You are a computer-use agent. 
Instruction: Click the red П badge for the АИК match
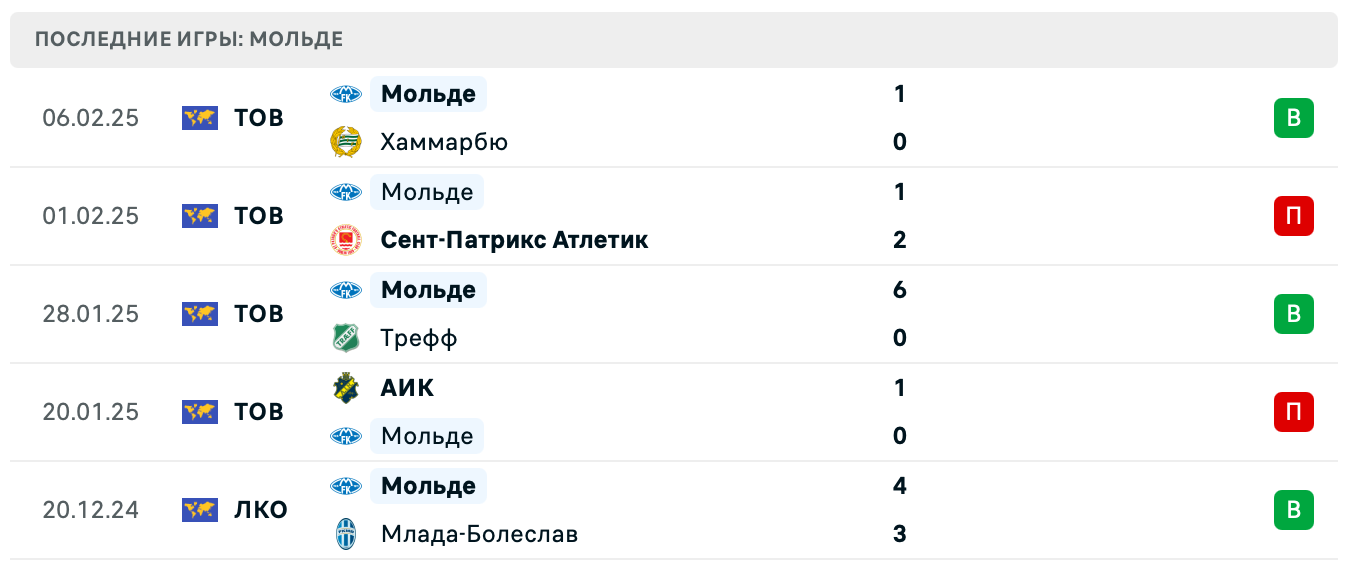coord(1293,411)
